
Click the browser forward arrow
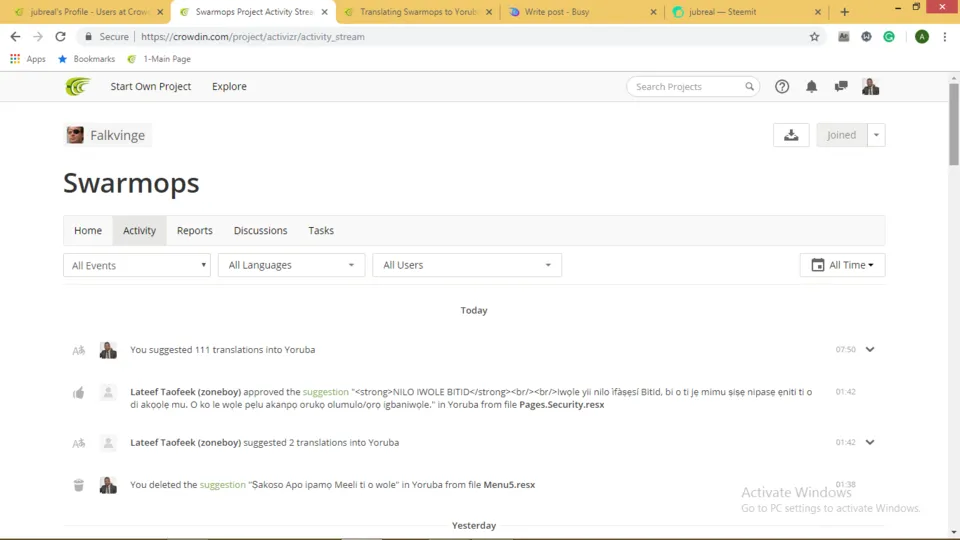(x=38, y=37)
